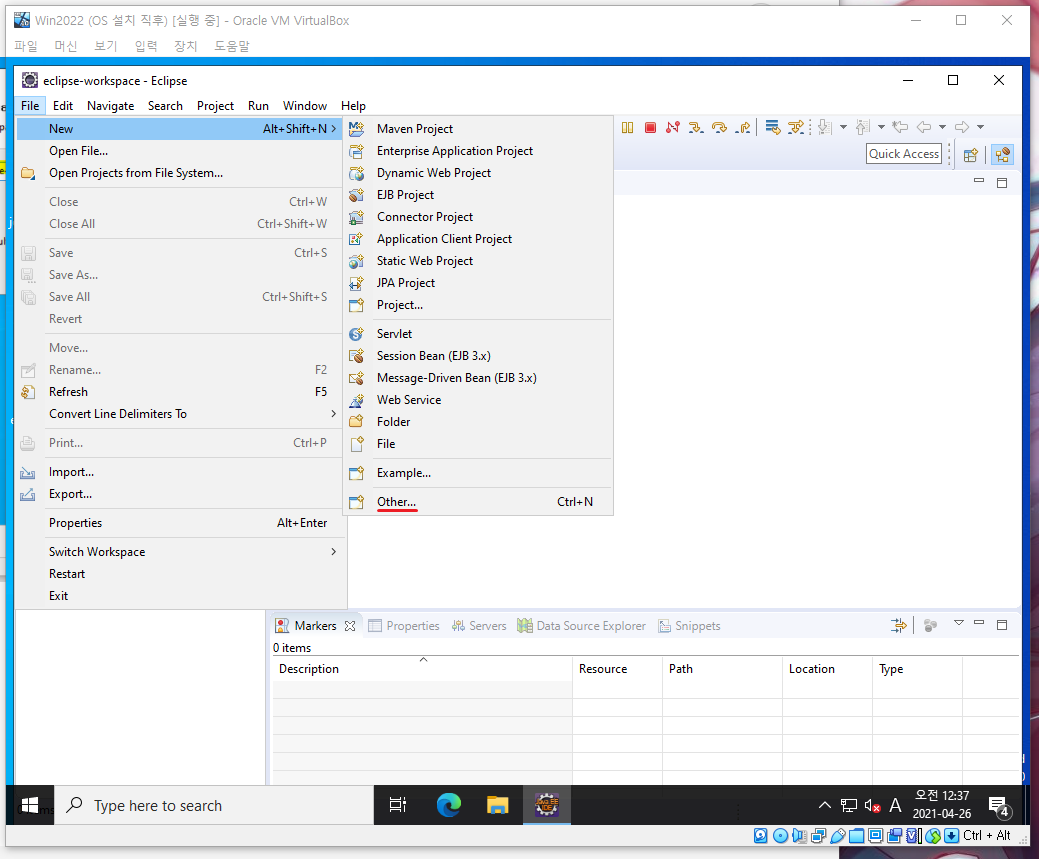Viewport: 1039px width, 859px height.
Task: Click the Step Return toolbar icon
Action: [x=743, y=127]
